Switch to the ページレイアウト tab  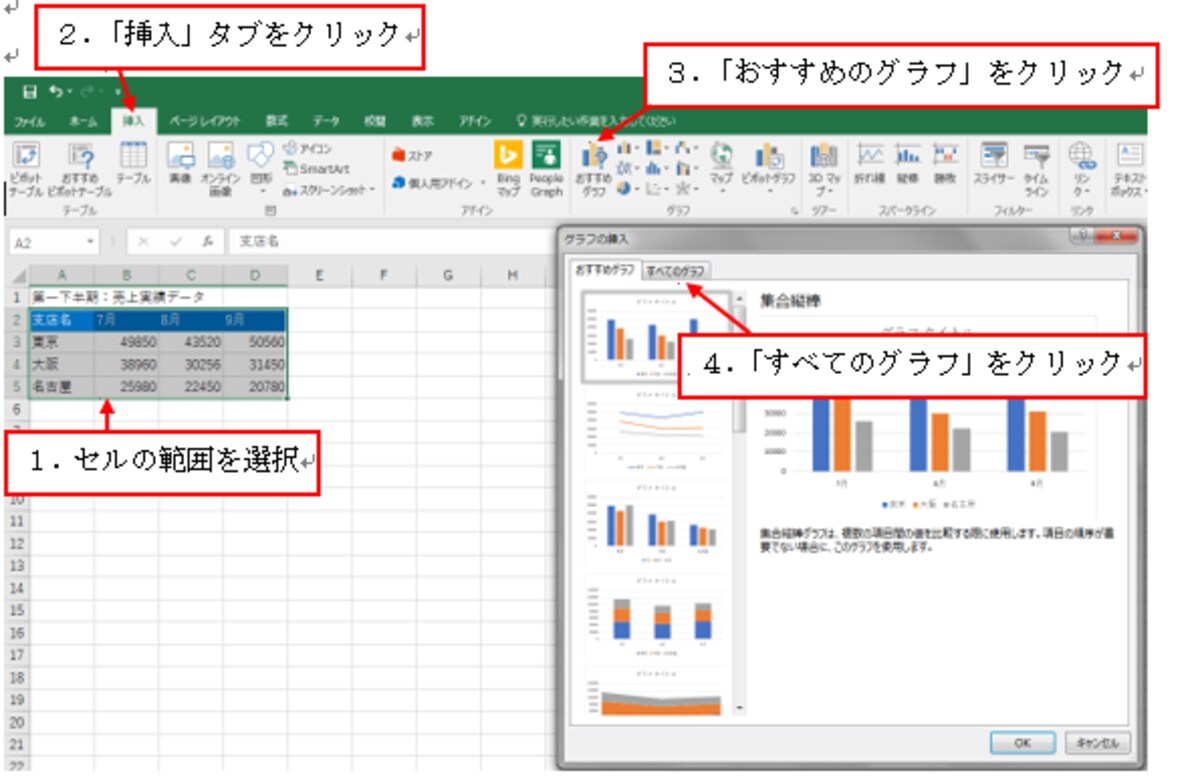click(x=205, y=121)
